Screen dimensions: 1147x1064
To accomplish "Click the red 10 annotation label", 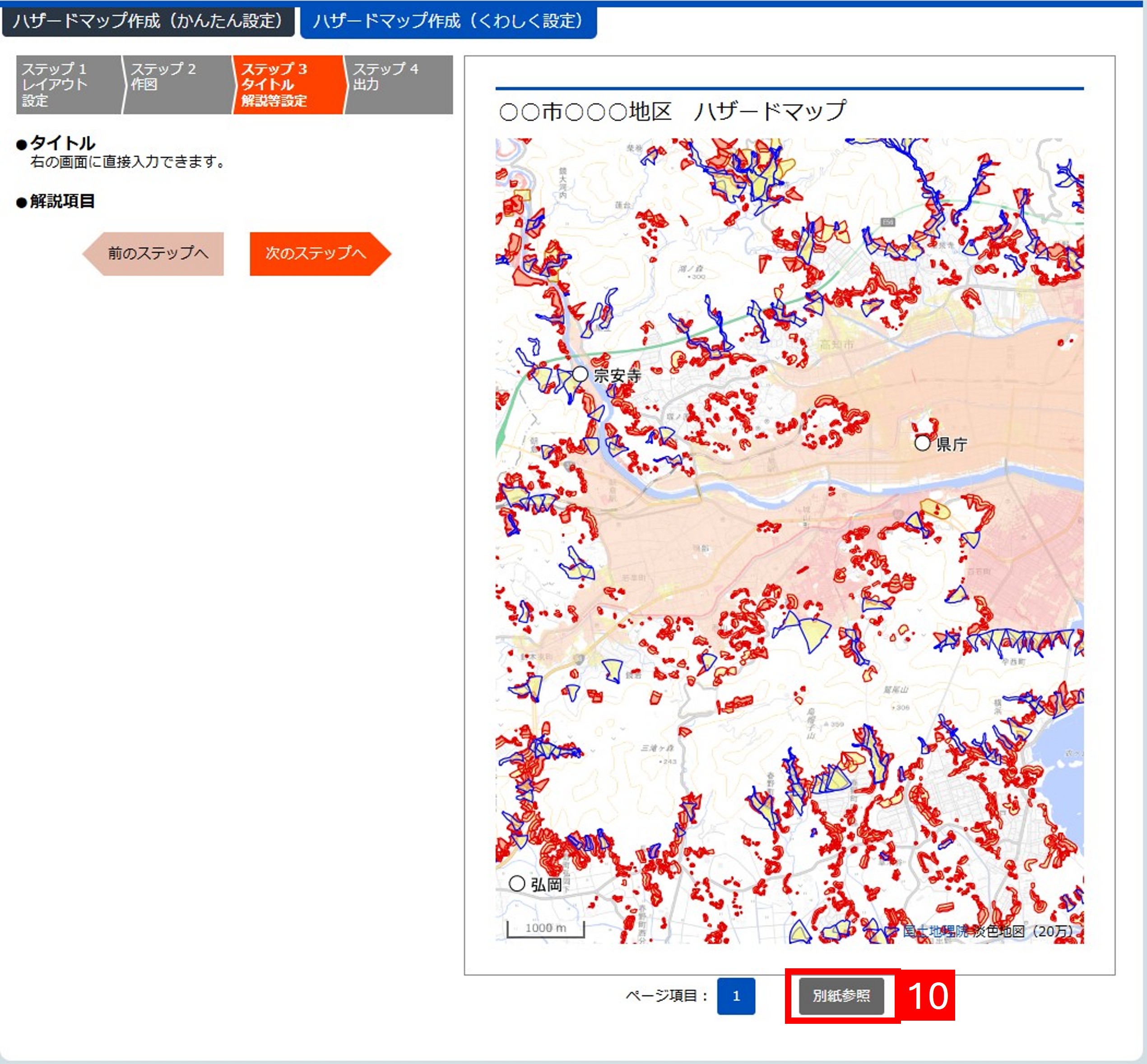I will (x=927, y=995).
